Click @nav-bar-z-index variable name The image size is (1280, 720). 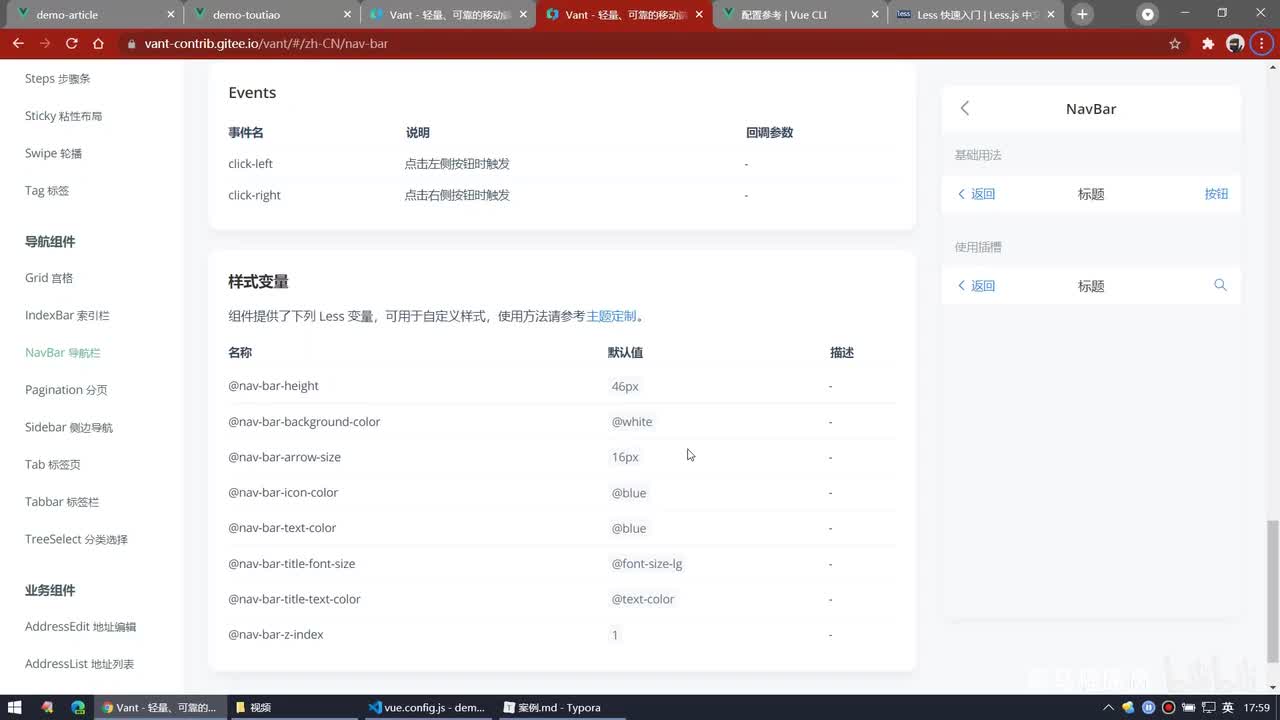tap(276, 635)
